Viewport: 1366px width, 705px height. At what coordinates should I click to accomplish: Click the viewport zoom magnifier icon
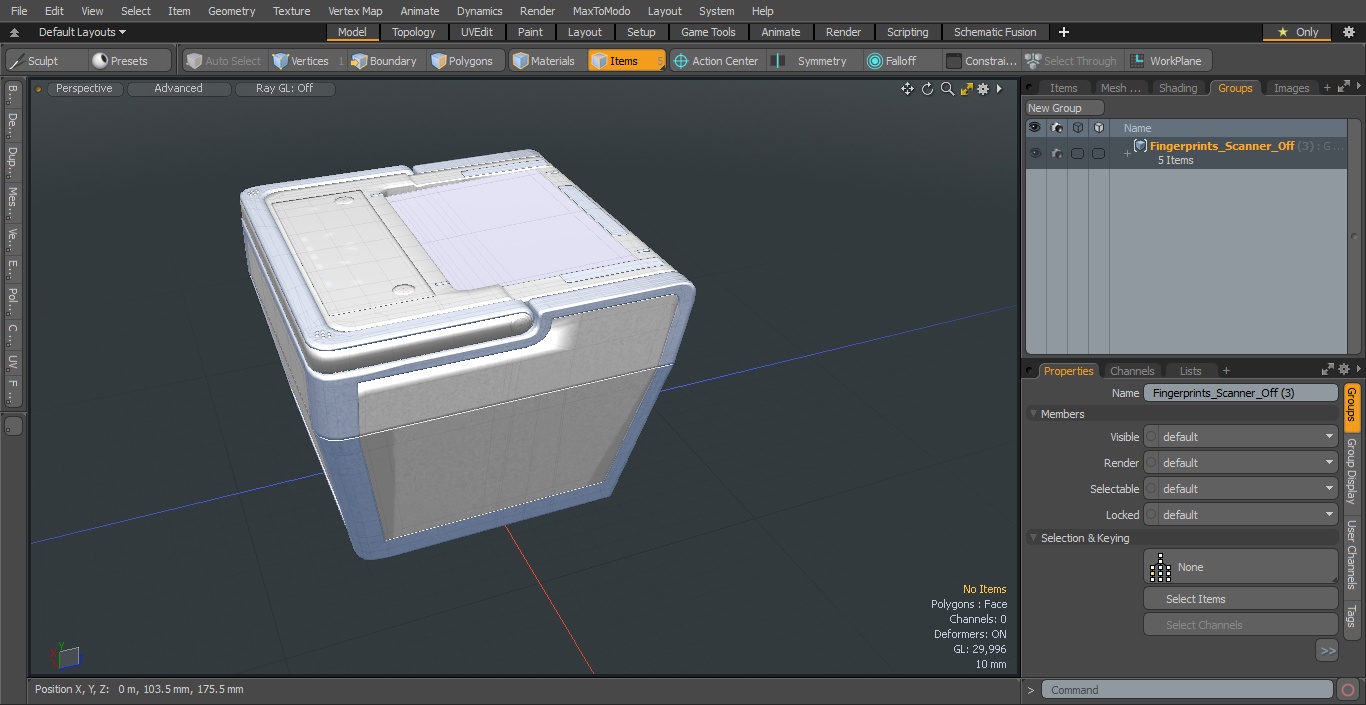(947, 89)
